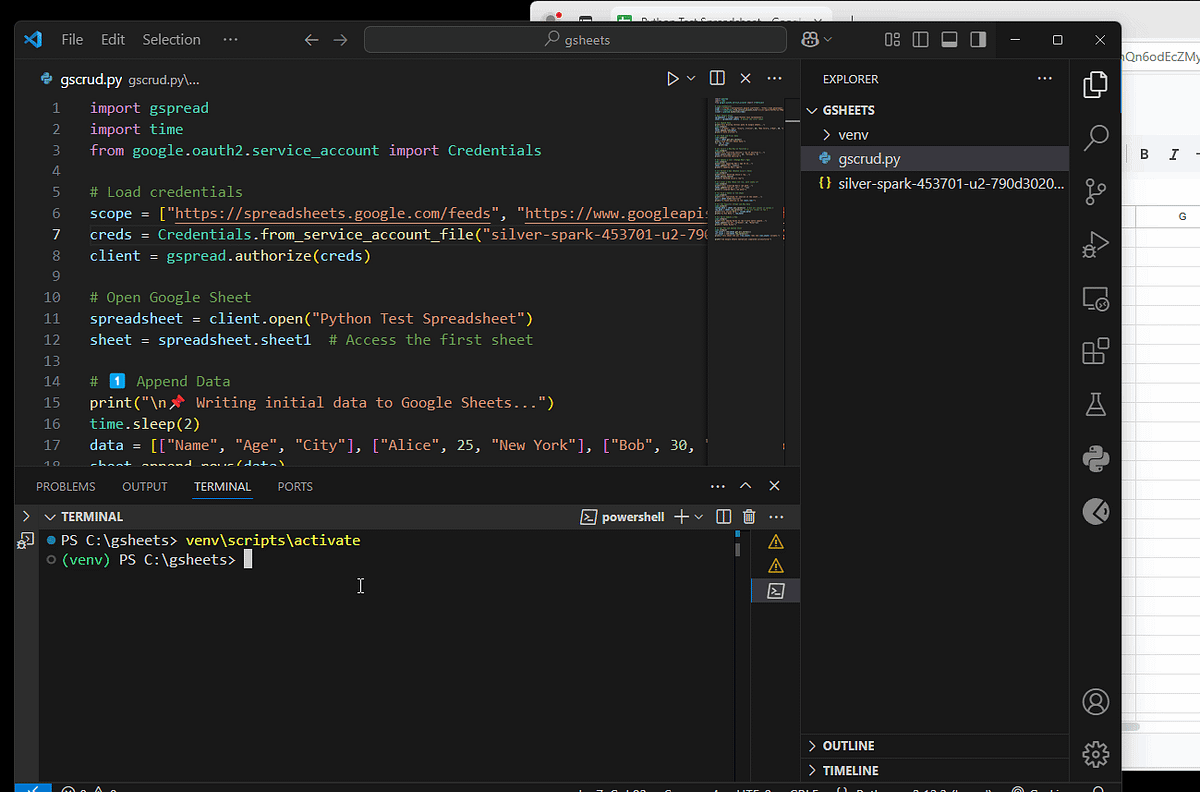Open the Accounts button at bottom
This screenshot has width=1200, height=792.
(1096, 702)
